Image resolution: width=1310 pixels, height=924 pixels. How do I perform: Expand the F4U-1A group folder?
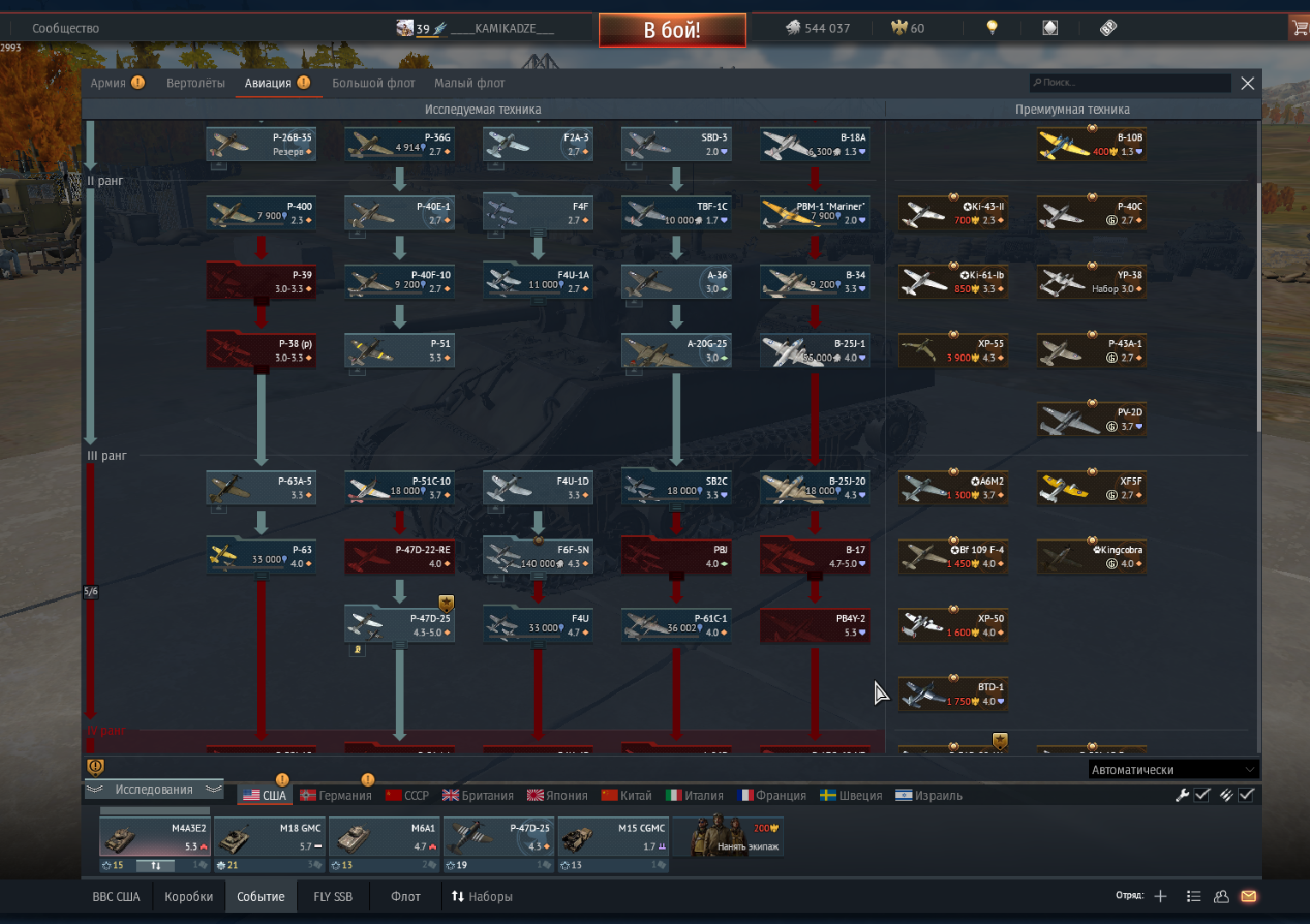(x=538, y=301)
